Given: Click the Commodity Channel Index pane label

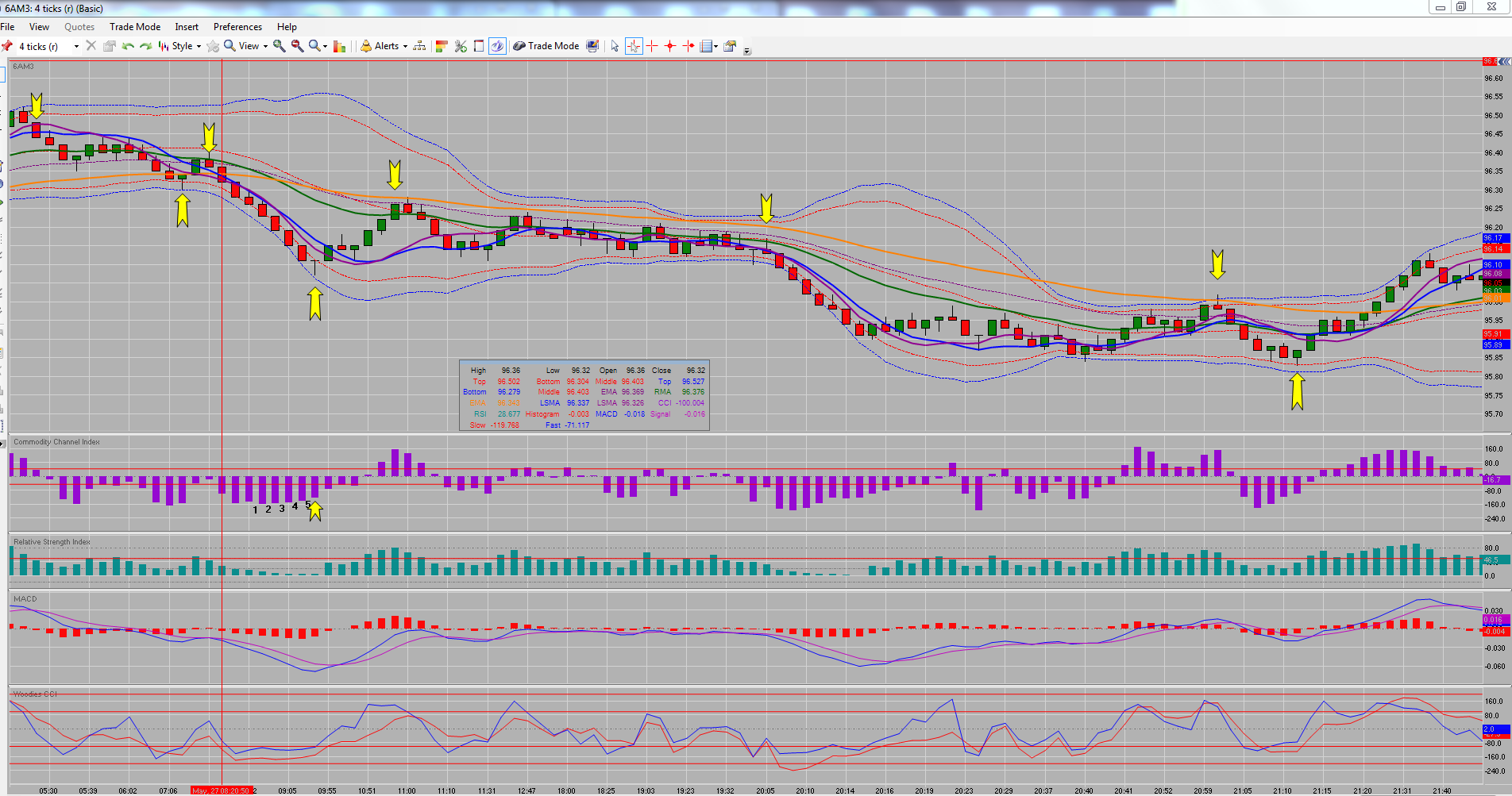Looking at the screenshot, I should (x=56, y=442).
